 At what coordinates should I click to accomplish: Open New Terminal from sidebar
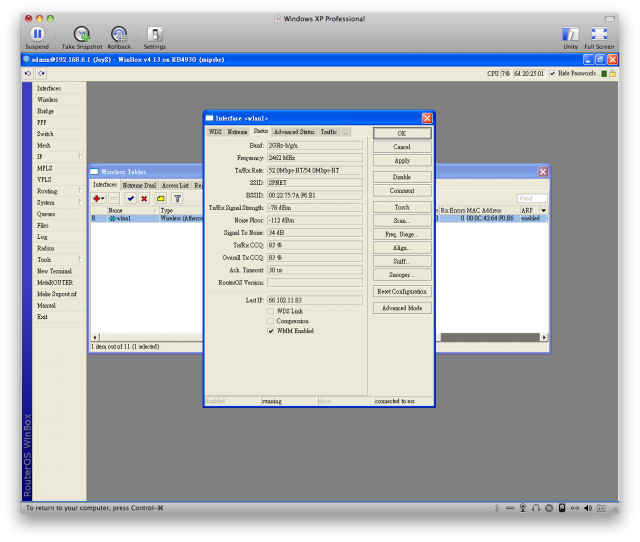pos(54,271)
